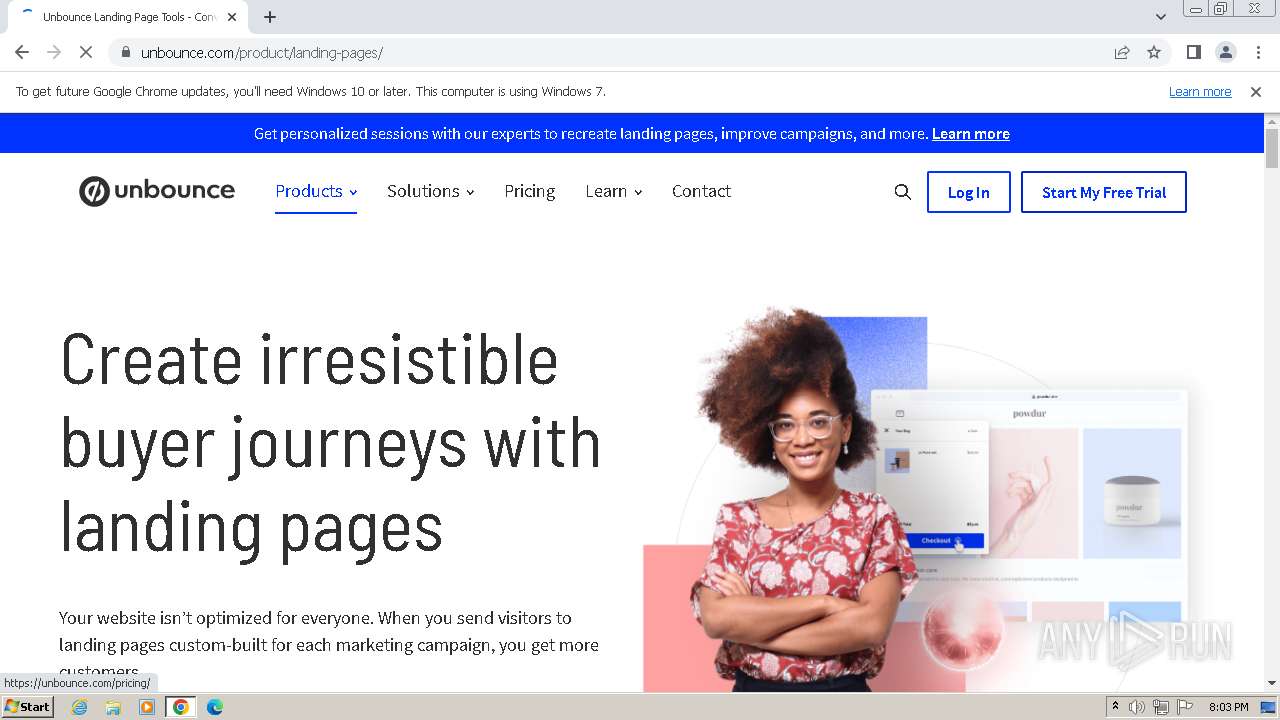The width and height of the screenshot is (1280, 720).
Task: Open Learn more about Chrome updates
Action: 1200,91
